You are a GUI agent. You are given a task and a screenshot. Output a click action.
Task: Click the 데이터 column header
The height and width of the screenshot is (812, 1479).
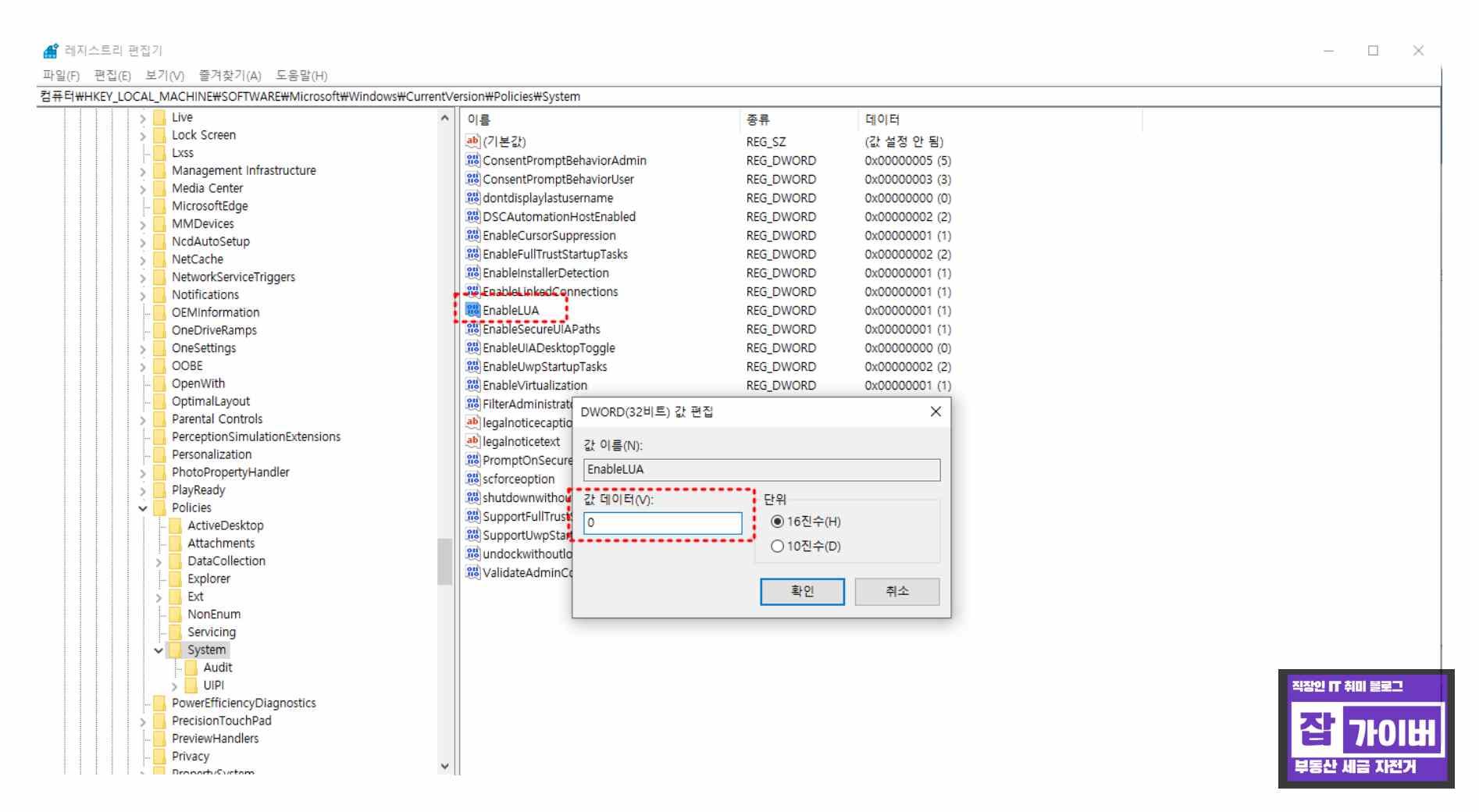point(1000,119)
